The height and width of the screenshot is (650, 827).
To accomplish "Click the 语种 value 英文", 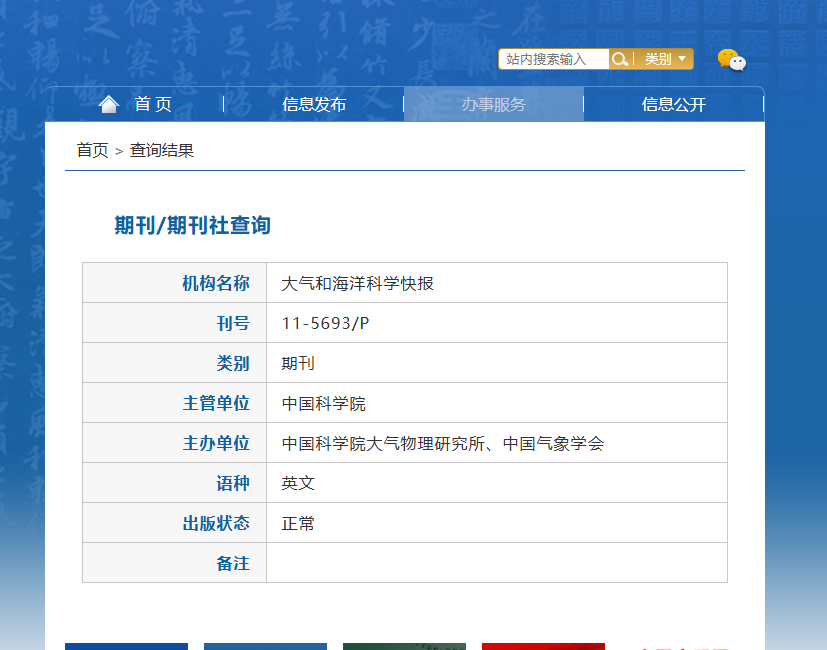I will coord(298,483).
